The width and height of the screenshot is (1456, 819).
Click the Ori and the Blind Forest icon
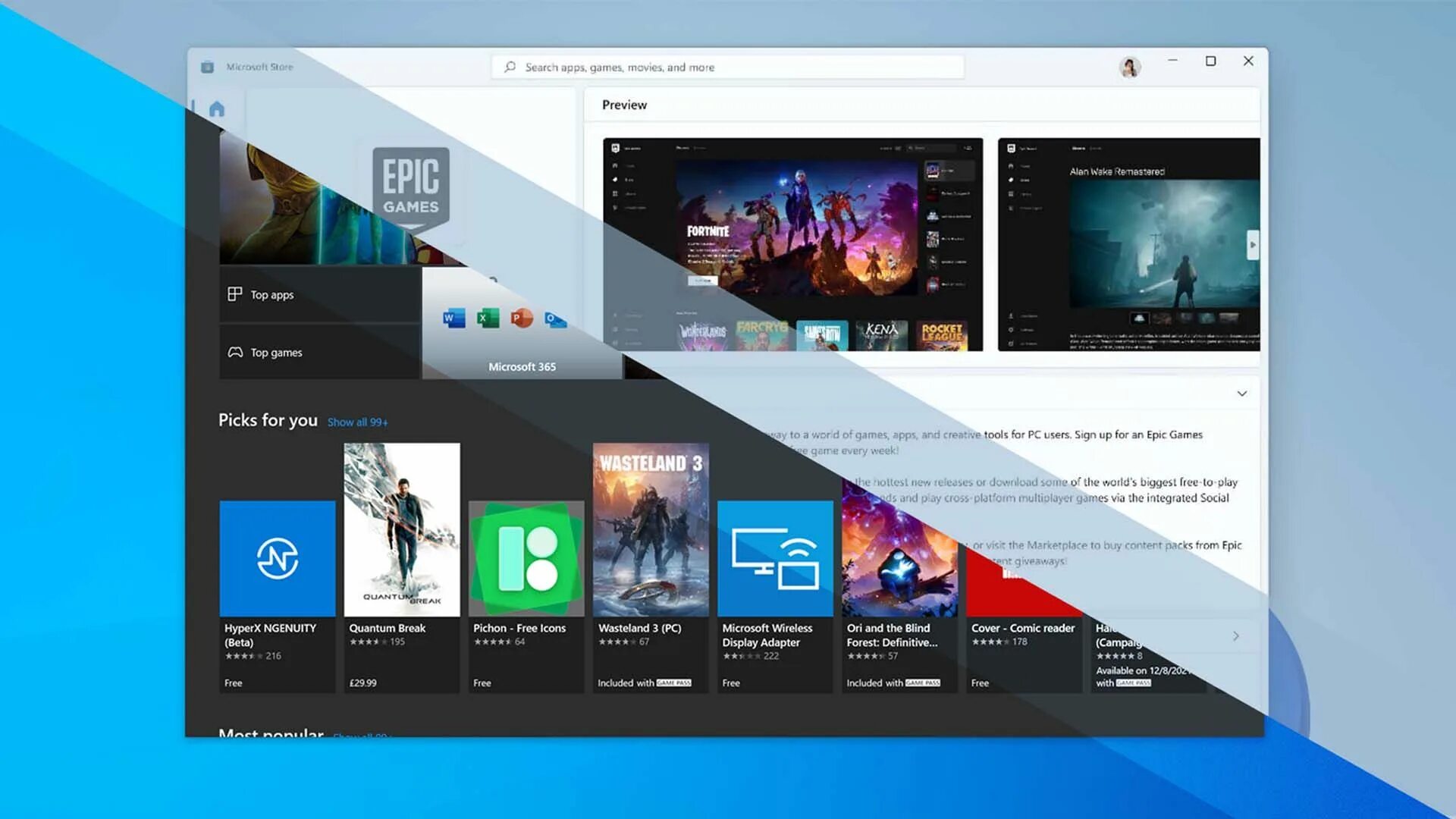coord(898,558)
